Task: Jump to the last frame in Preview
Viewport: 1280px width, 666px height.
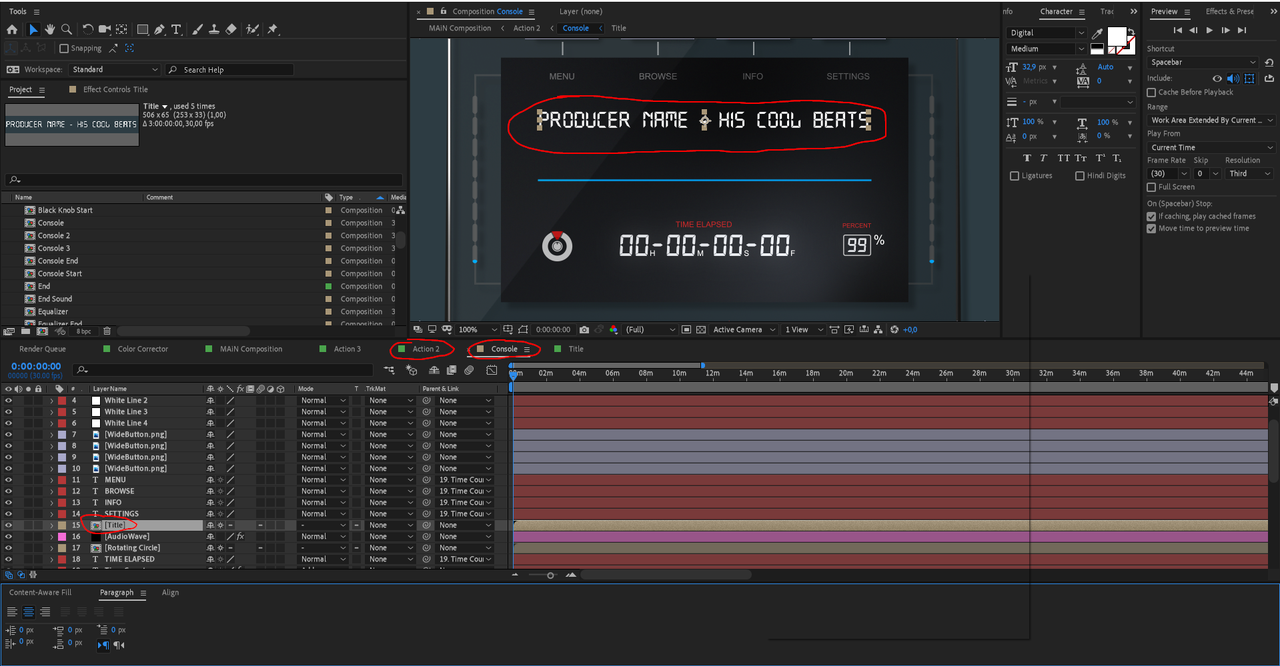Action: [1243, 30]
